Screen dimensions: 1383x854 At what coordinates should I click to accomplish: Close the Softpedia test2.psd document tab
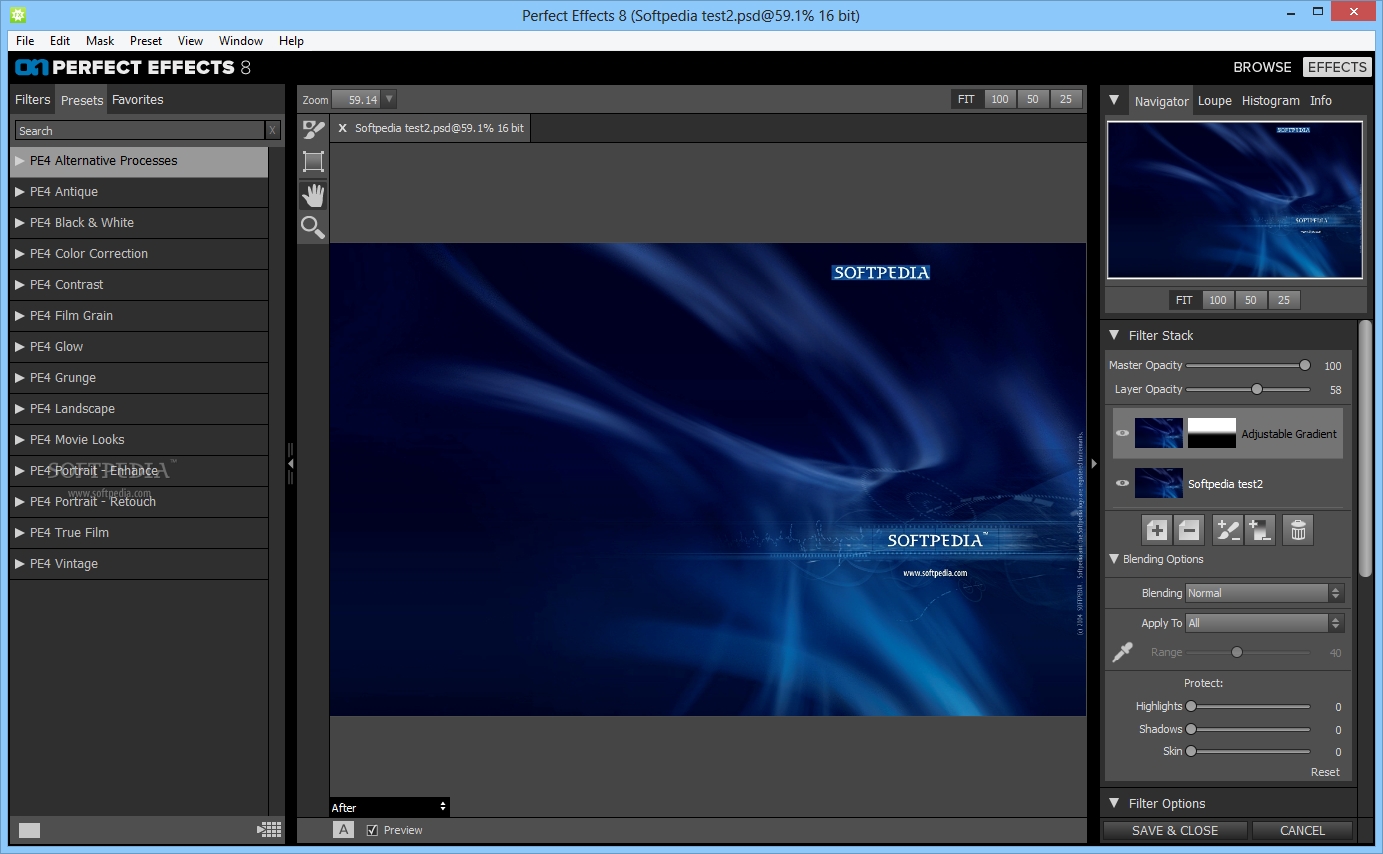pos(342,128)
